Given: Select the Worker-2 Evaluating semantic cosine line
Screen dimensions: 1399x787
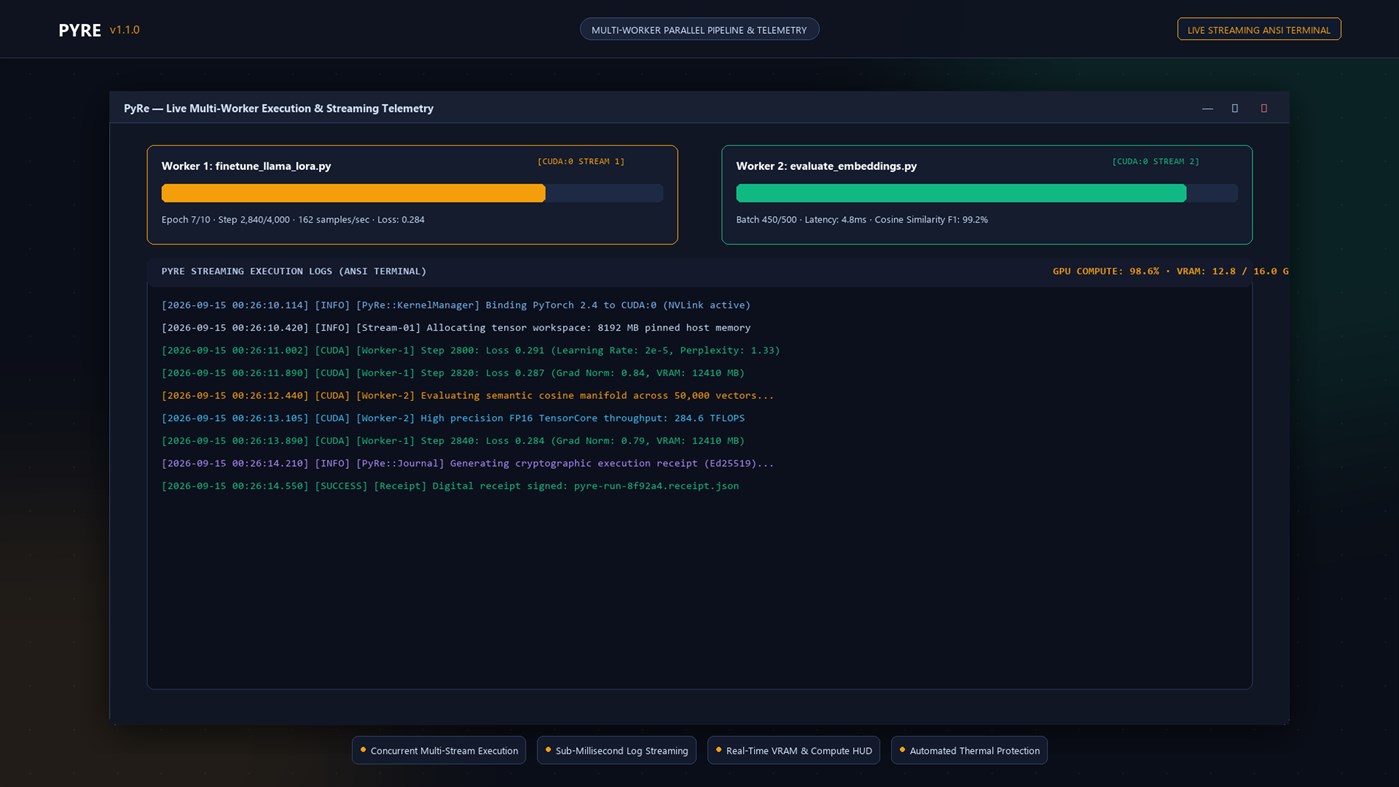Looking at the screenshot, I should 468,396.
